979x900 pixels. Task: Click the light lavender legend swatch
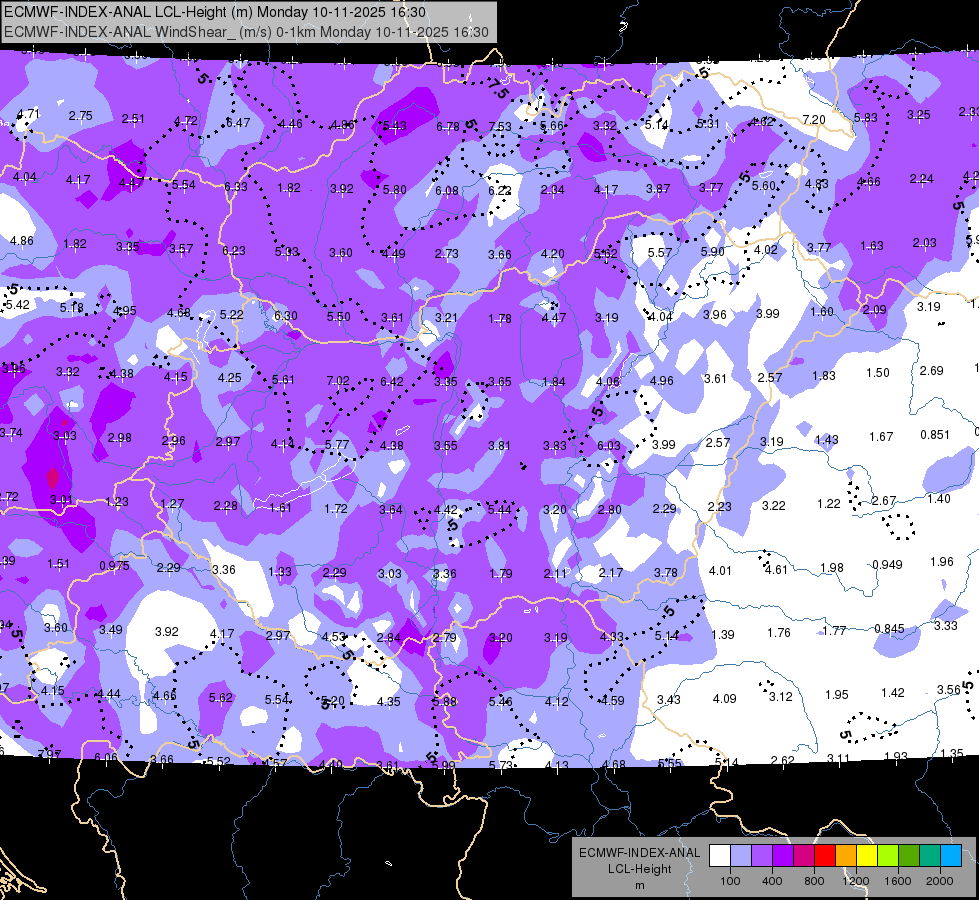point(741,855)
